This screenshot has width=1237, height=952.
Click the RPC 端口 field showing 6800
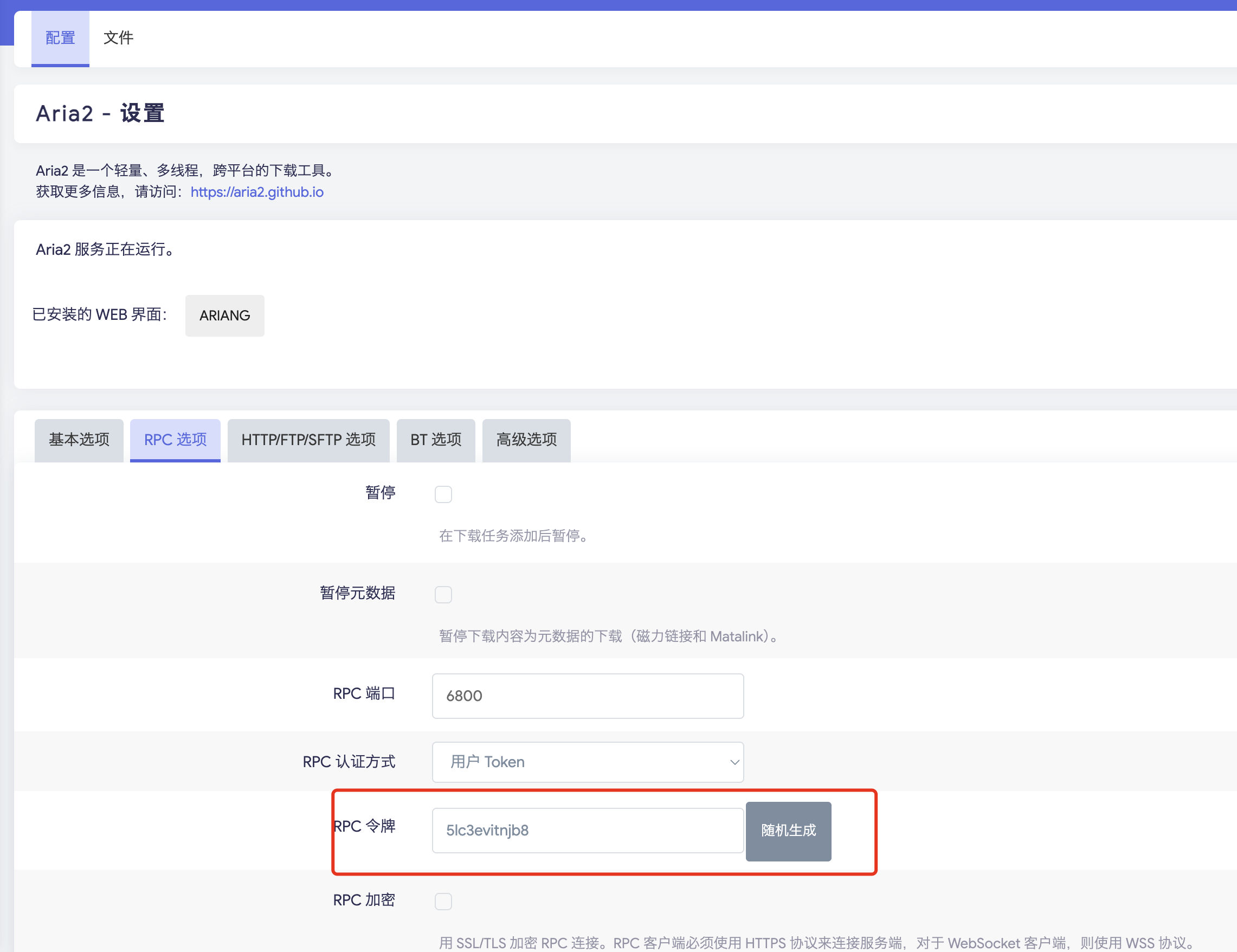click(588, 696)
